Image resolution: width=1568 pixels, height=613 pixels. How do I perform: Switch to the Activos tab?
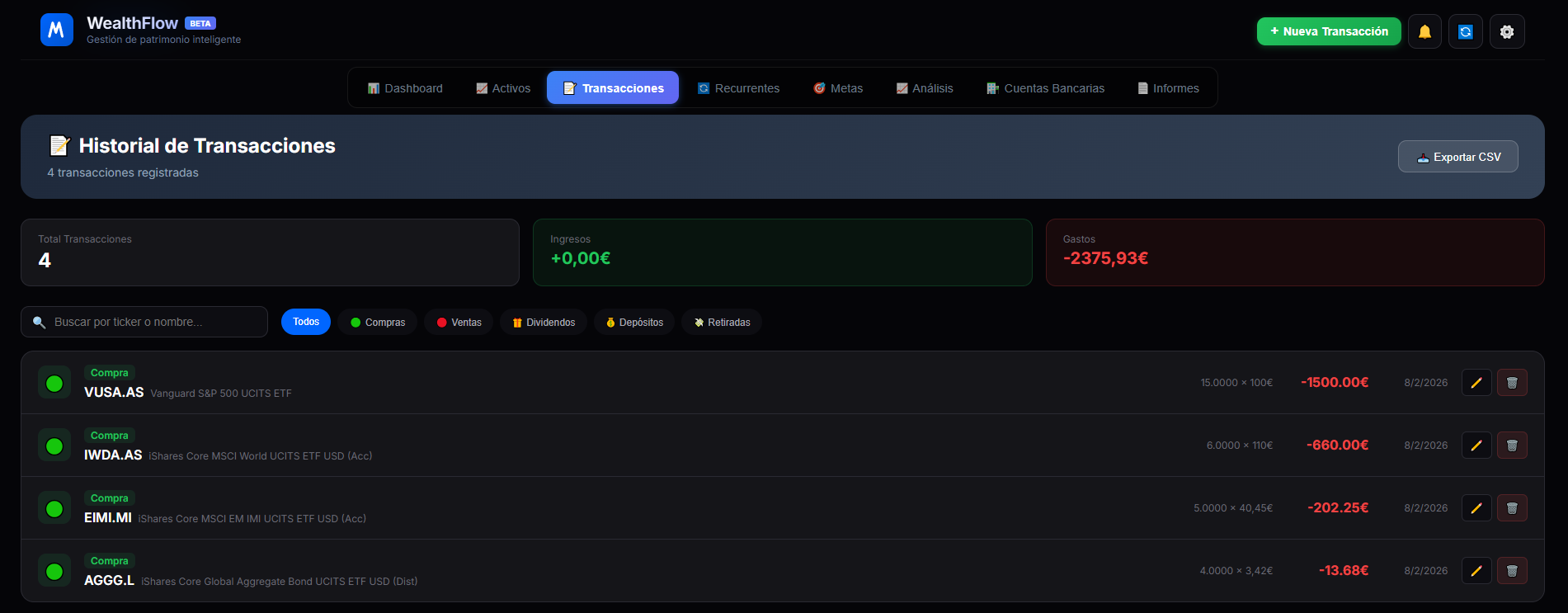click(x=503, y=88)
